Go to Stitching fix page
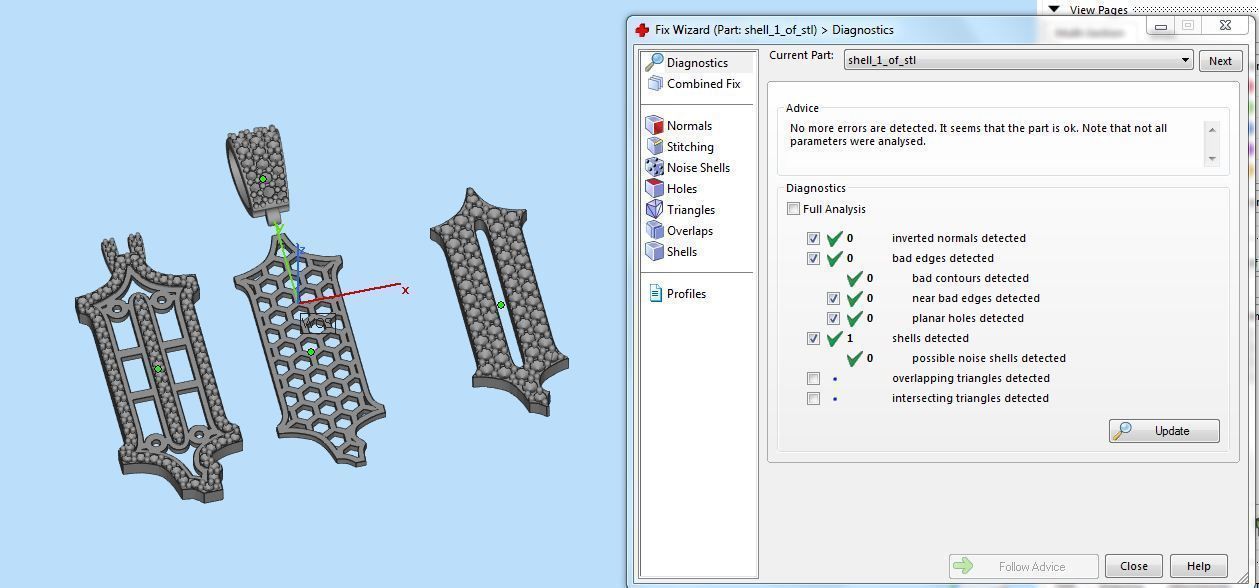The image size is (1259, 588). point(690,147)
